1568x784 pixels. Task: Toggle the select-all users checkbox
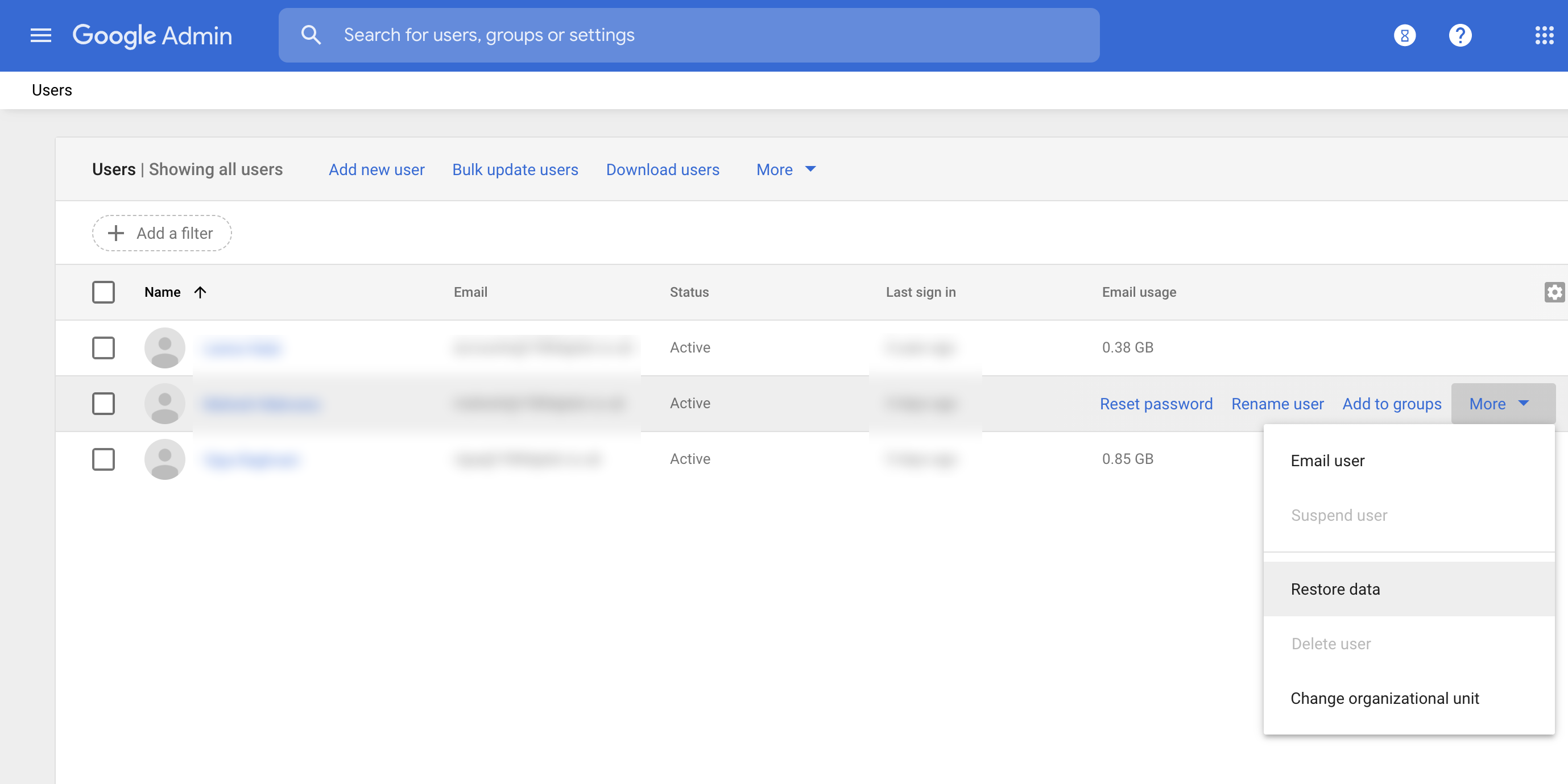[x=104, y=292]
